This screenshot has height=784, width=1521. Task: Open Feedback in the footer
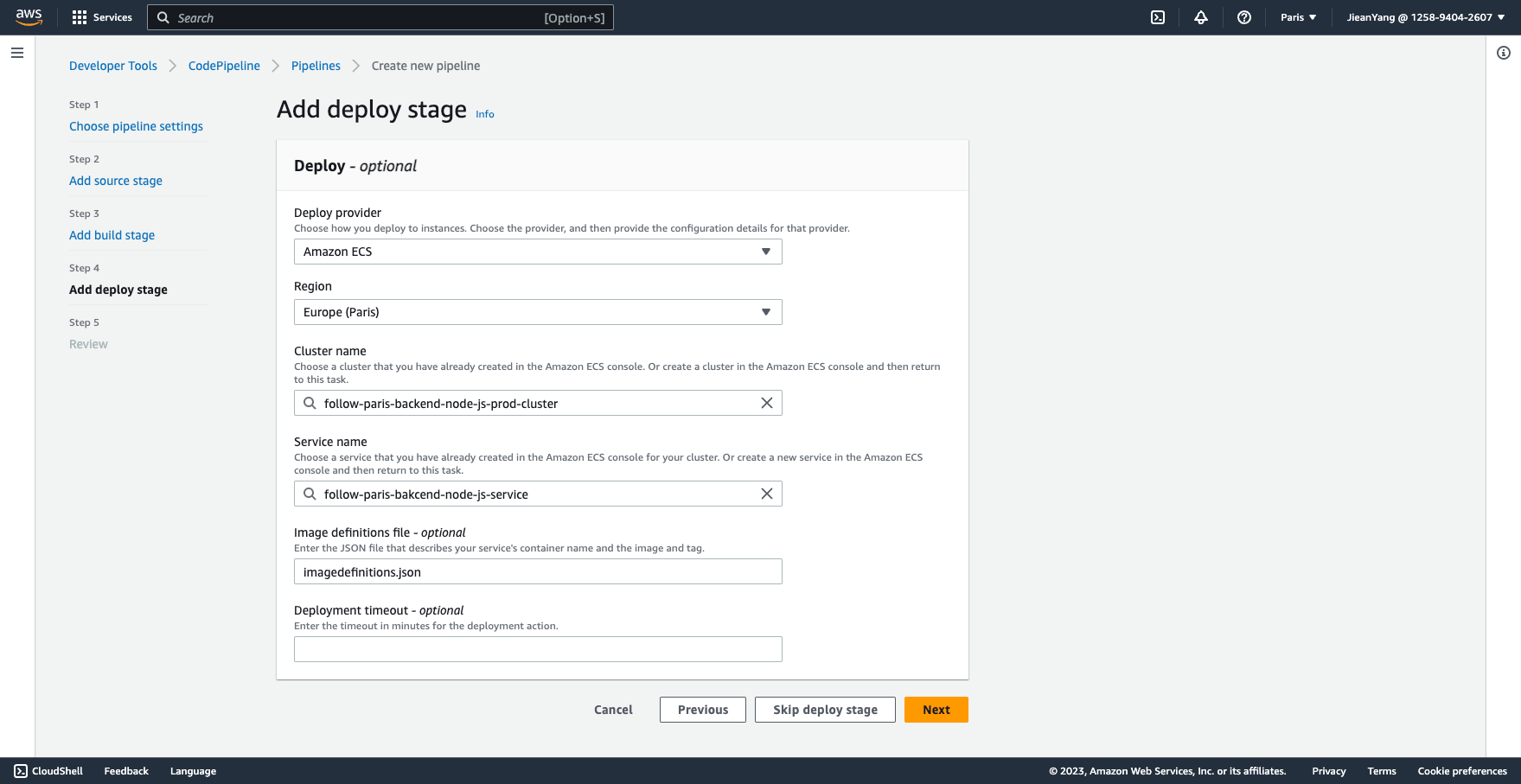coord(126,771)
